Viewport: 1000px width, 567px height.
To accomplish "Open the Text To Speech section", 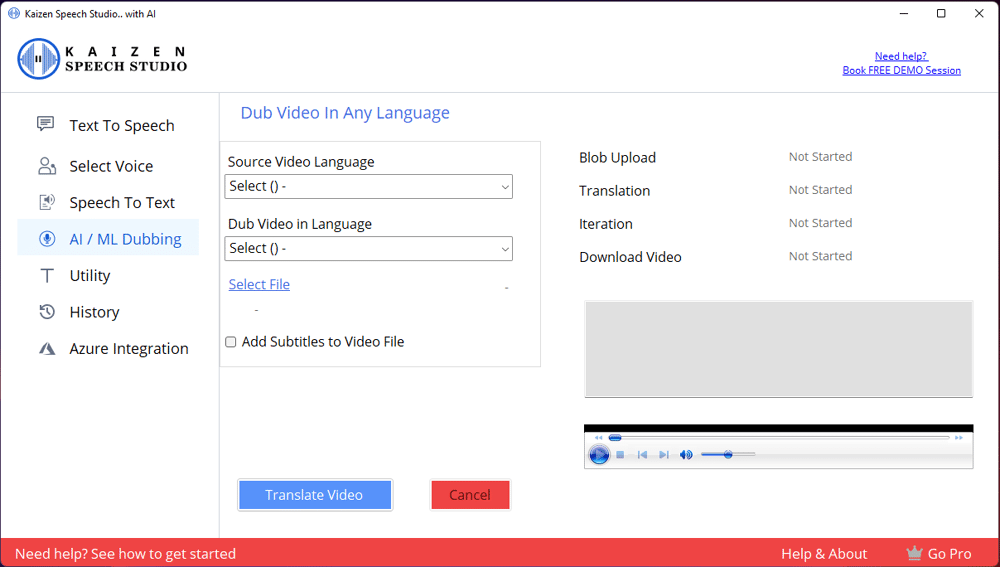I will click(x=121, y=126).
